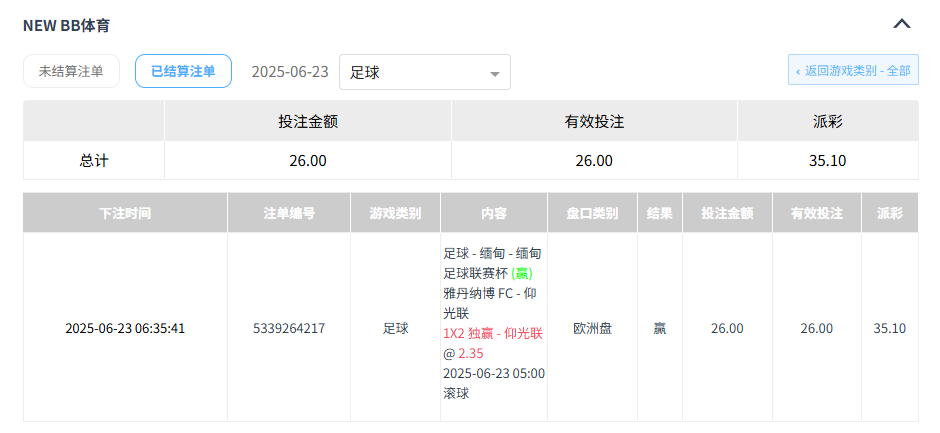Screen dimensions: 940x433
Task: Click the bet time 2025-06-23 06:35:41
Action: click(x=125, y=328)
